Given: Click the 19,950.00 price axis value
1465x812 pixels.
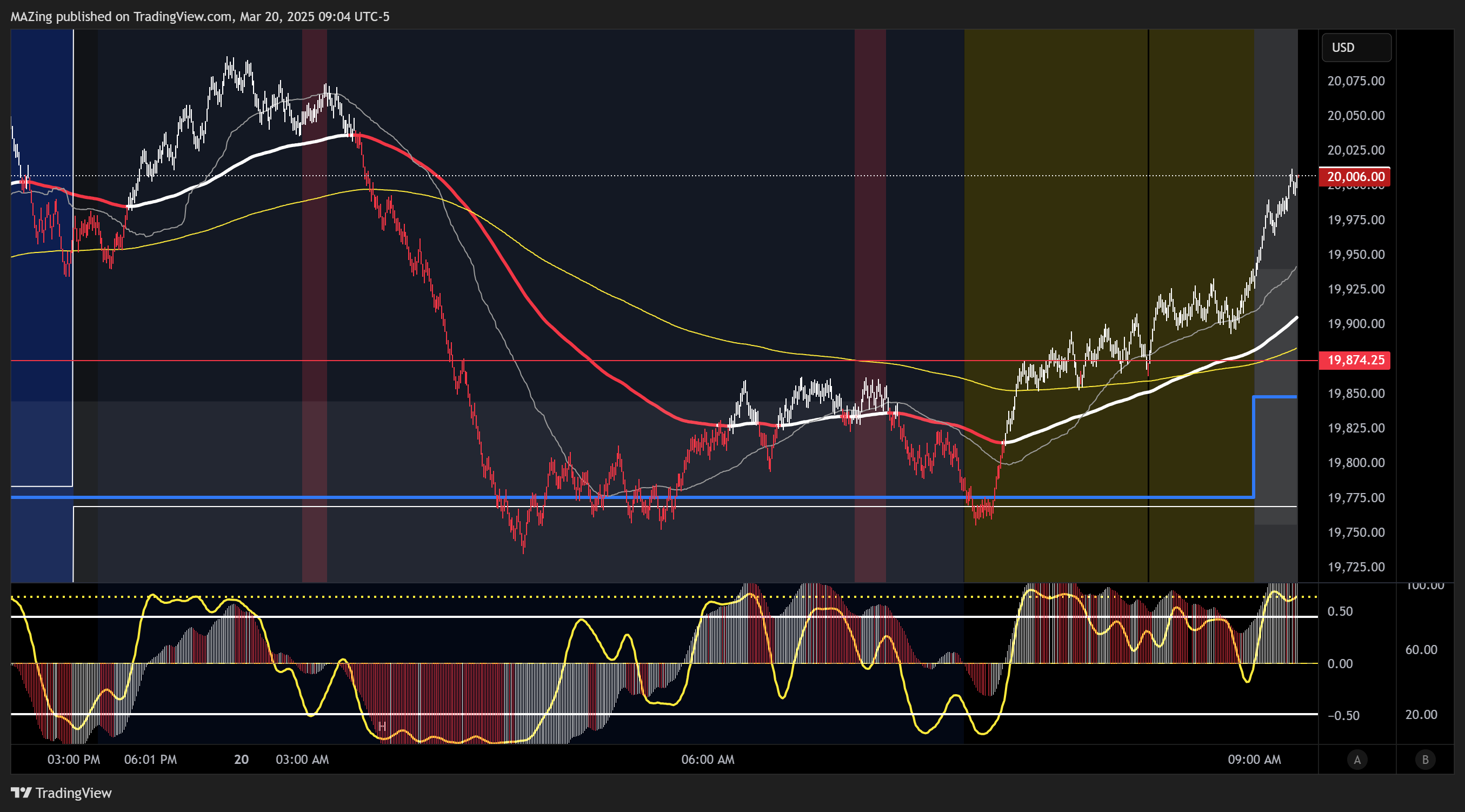Looking at the screenshot, I should click(x=1356, y=254).
